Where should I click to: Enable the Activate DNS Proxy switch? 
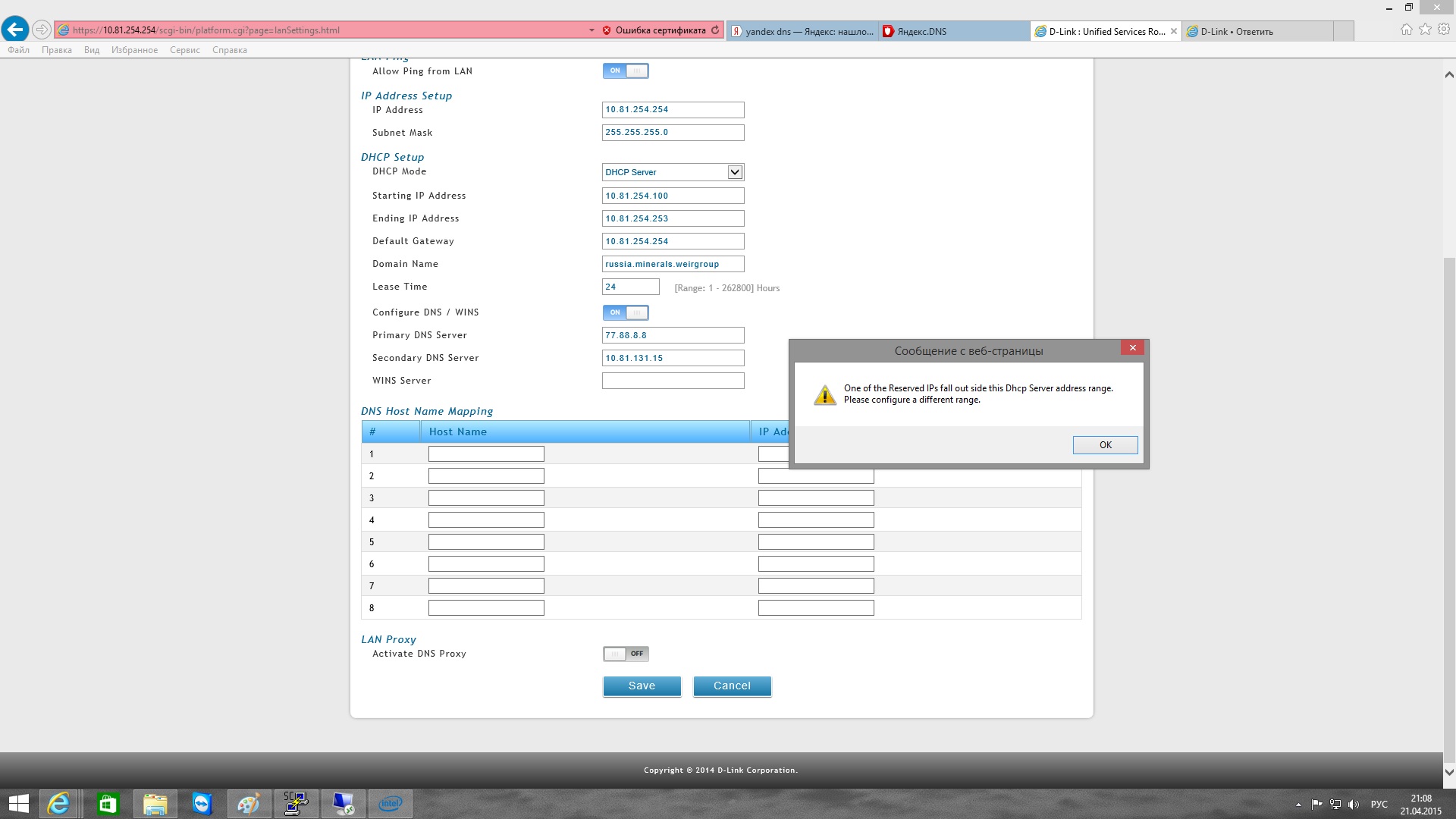point(626,654)
